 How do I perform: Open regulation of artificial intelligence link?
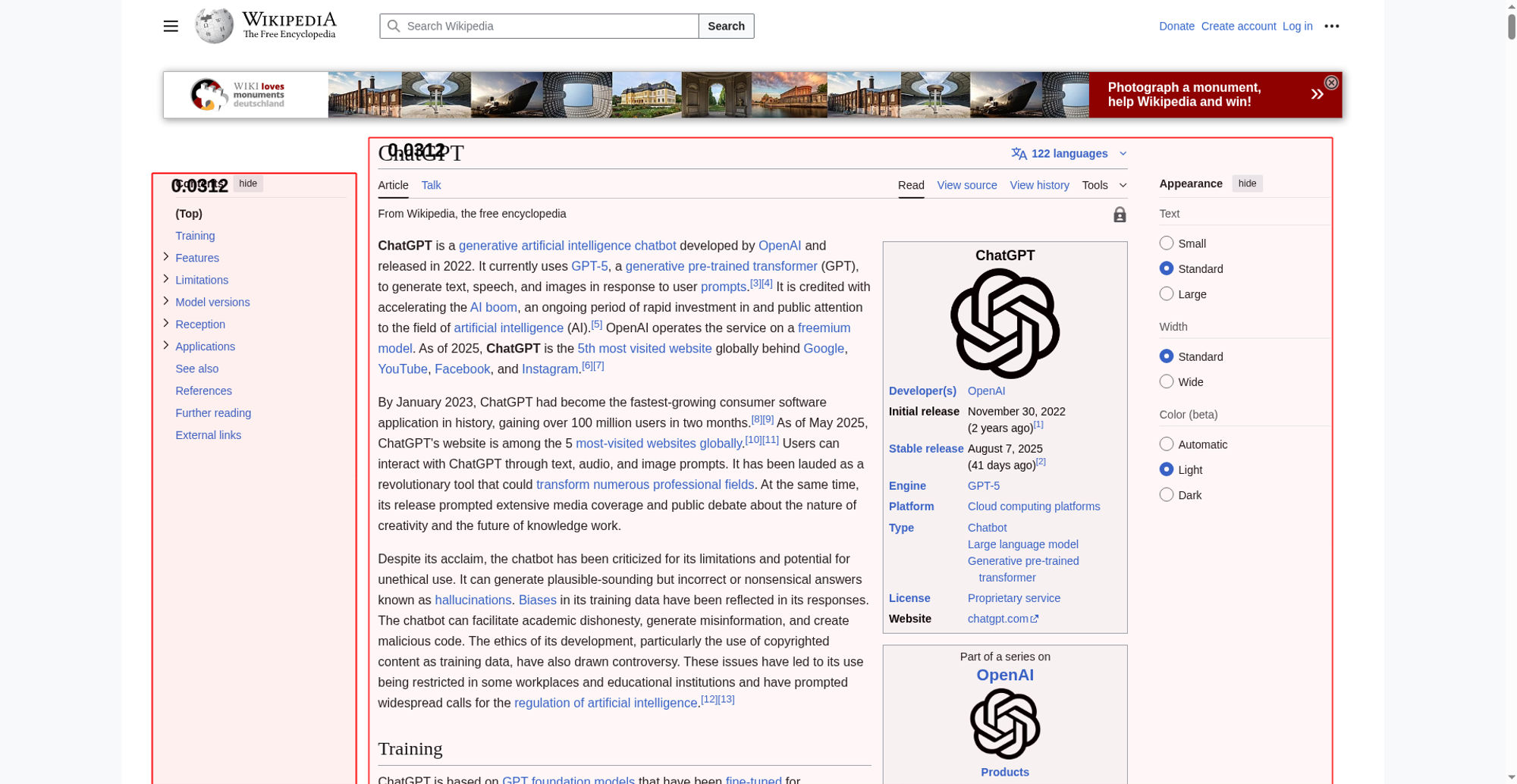click(x=605, y=703)
